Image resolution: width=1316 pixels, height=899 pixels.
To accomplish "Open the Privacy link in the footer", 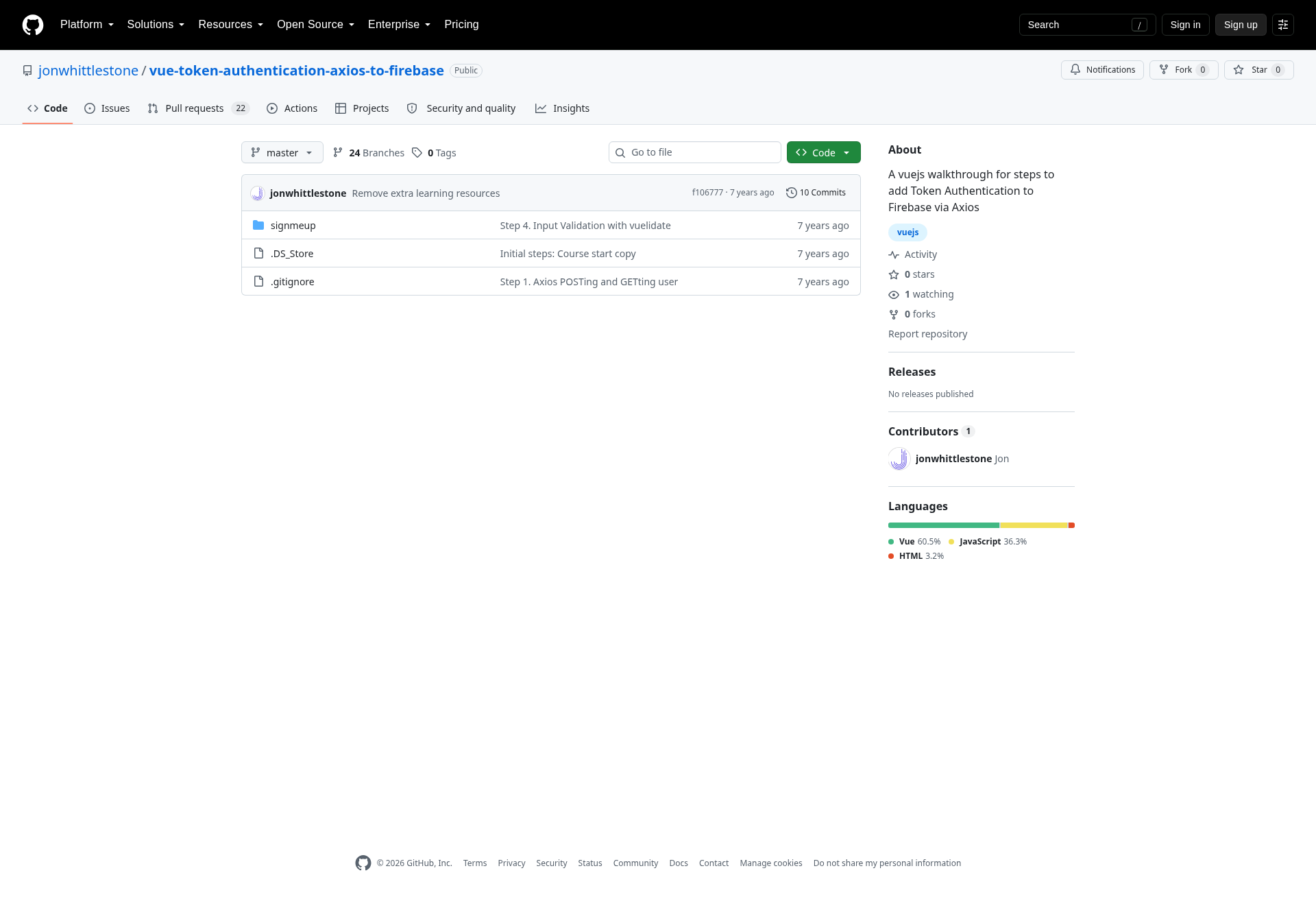I will tap(511, 863).
